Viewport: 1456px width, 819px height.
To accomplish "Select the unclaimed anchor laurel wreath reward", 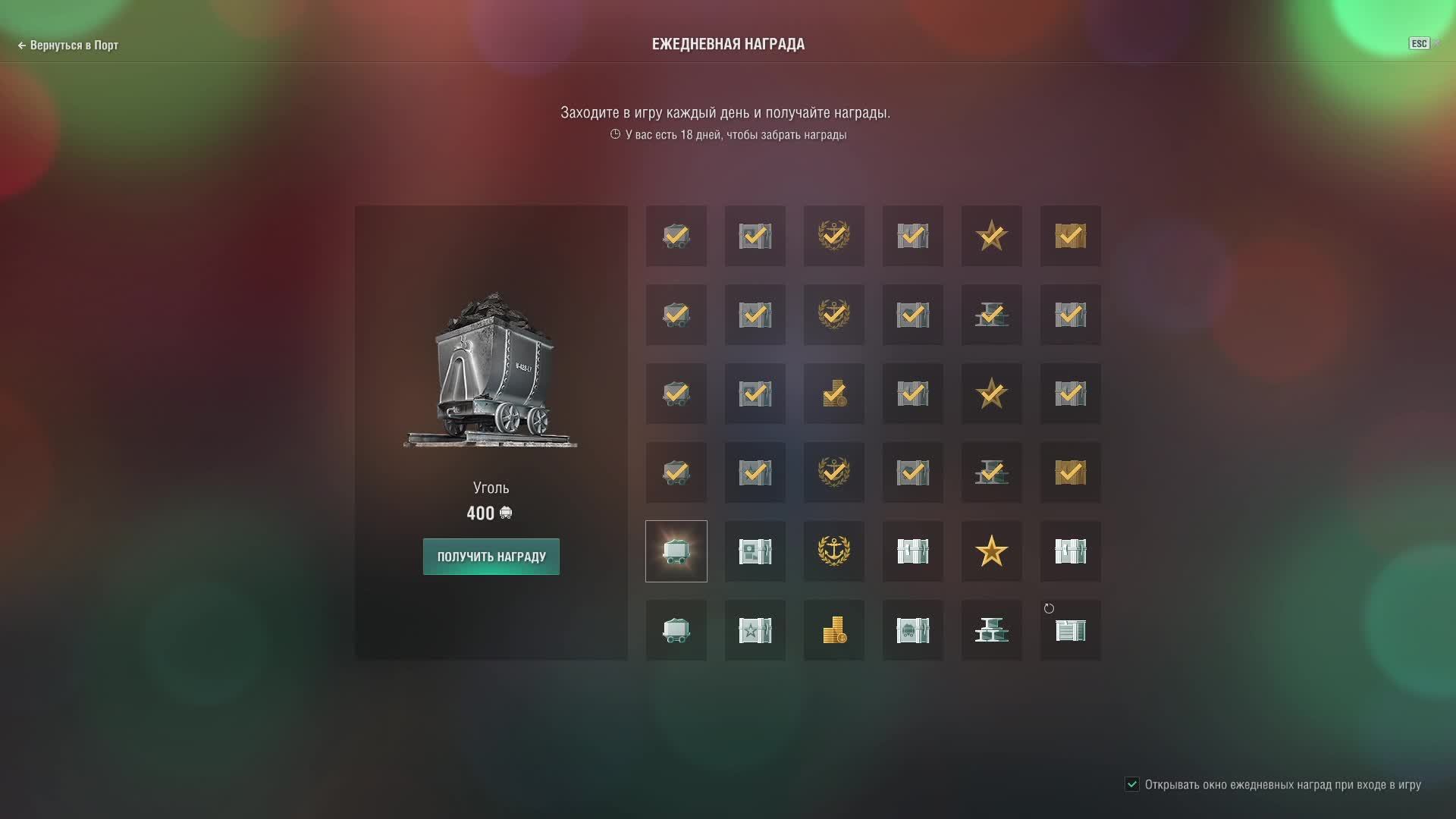I will click(833, 551).
